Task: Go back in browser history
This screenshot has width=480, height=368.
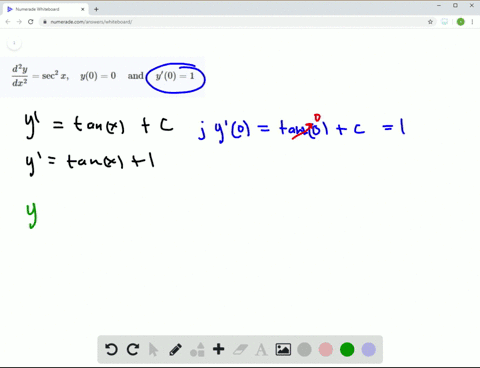Action: [8, 22]
